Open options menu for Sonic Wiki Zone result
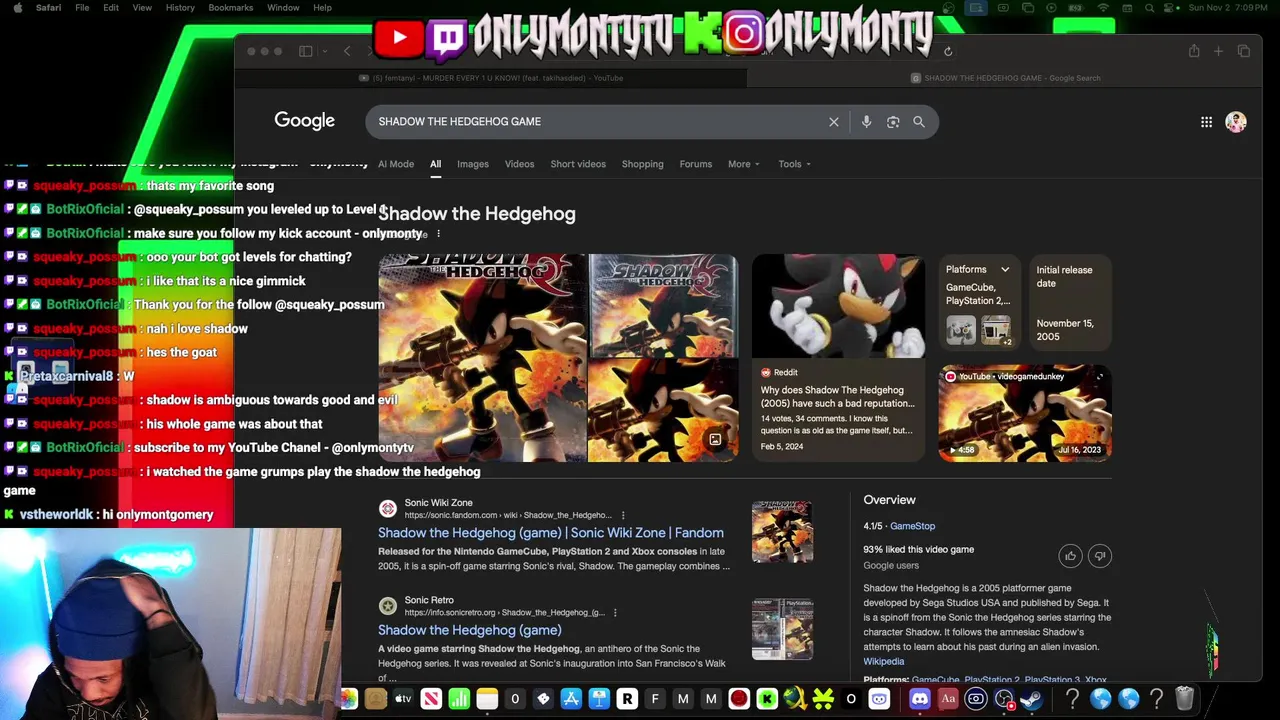 623,515
